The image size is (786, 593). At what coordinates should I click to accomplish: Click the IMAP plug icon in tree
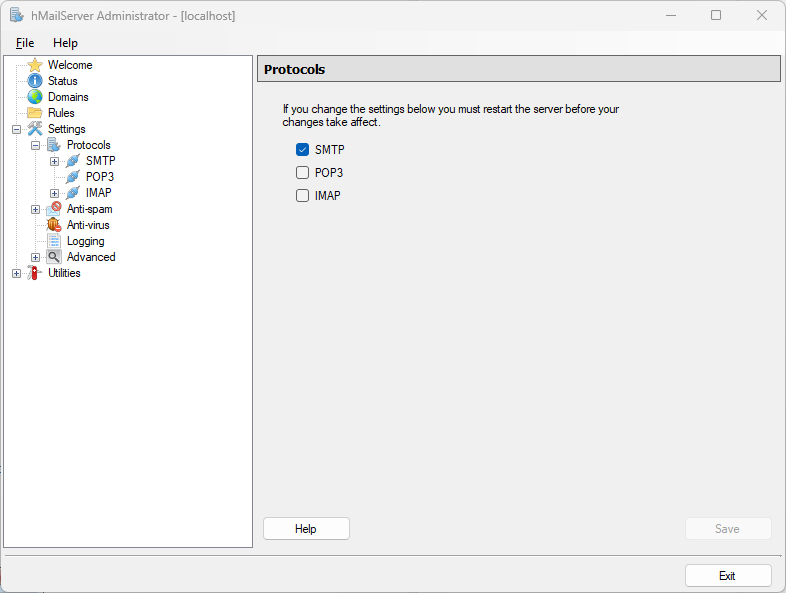point(73,193)
